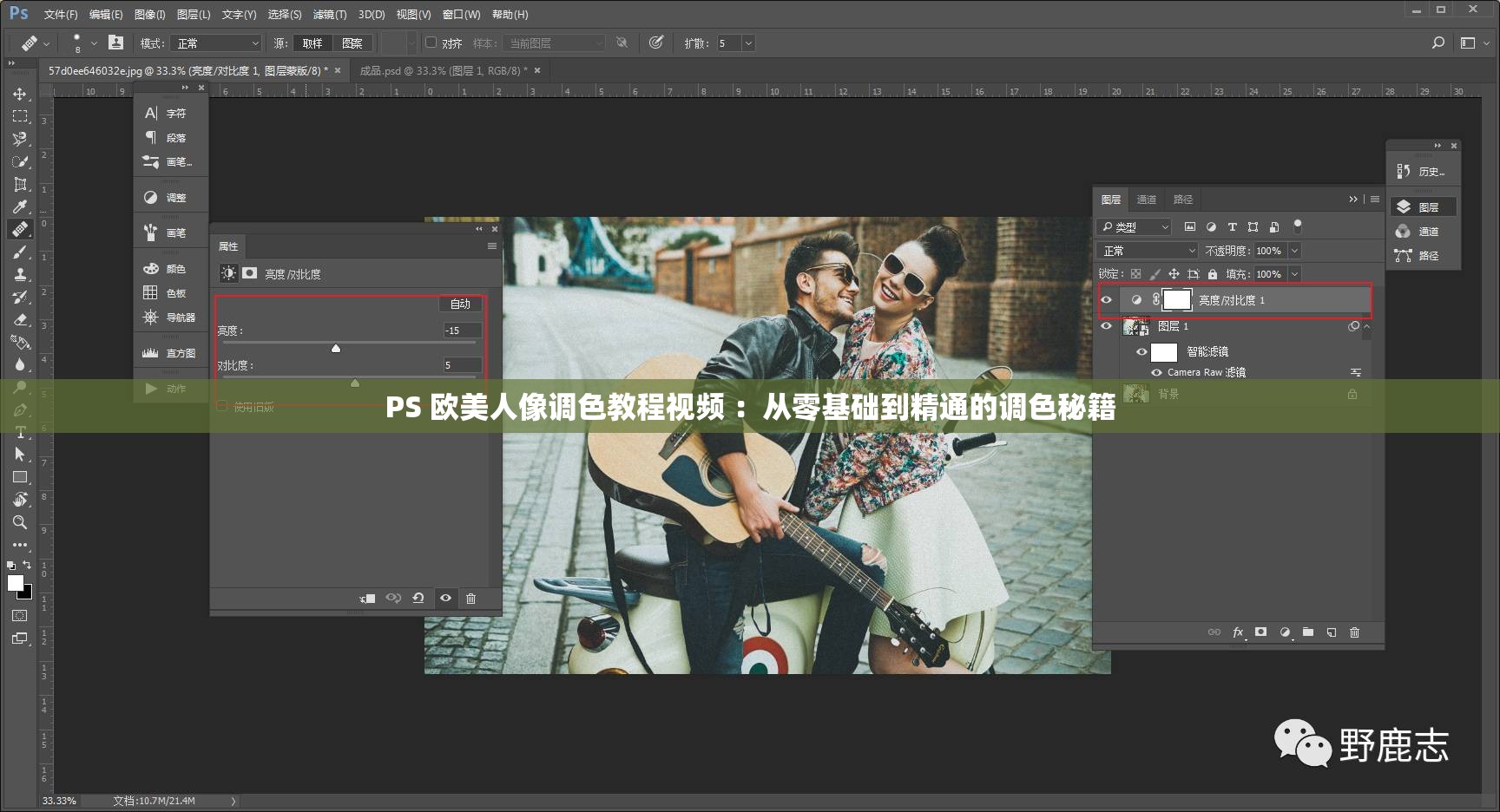
Task: Open search icon in options bar
Action: (x=1438, y=43)
